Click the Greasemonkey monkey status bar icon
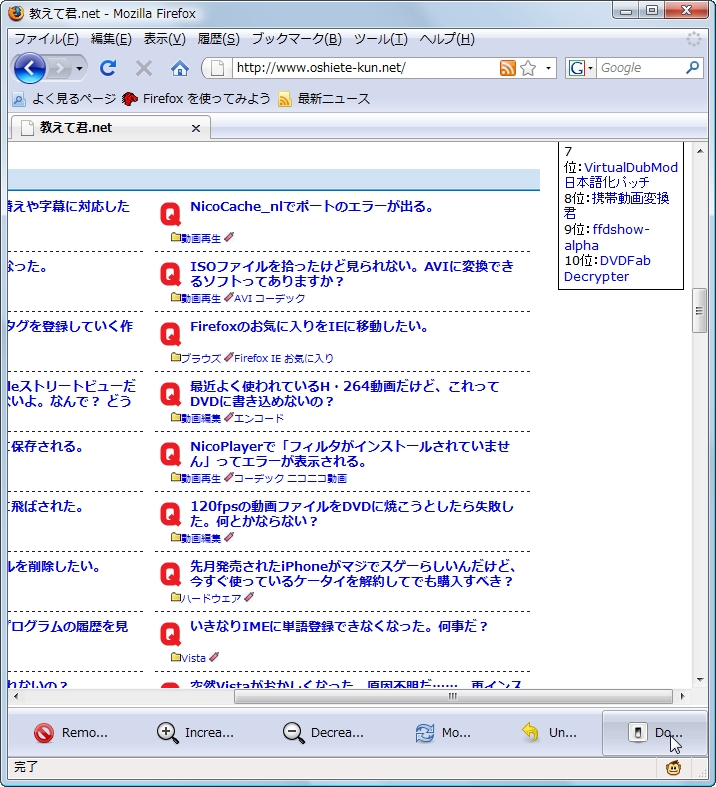The image size is (716, 787). click(x=673, y=767)
